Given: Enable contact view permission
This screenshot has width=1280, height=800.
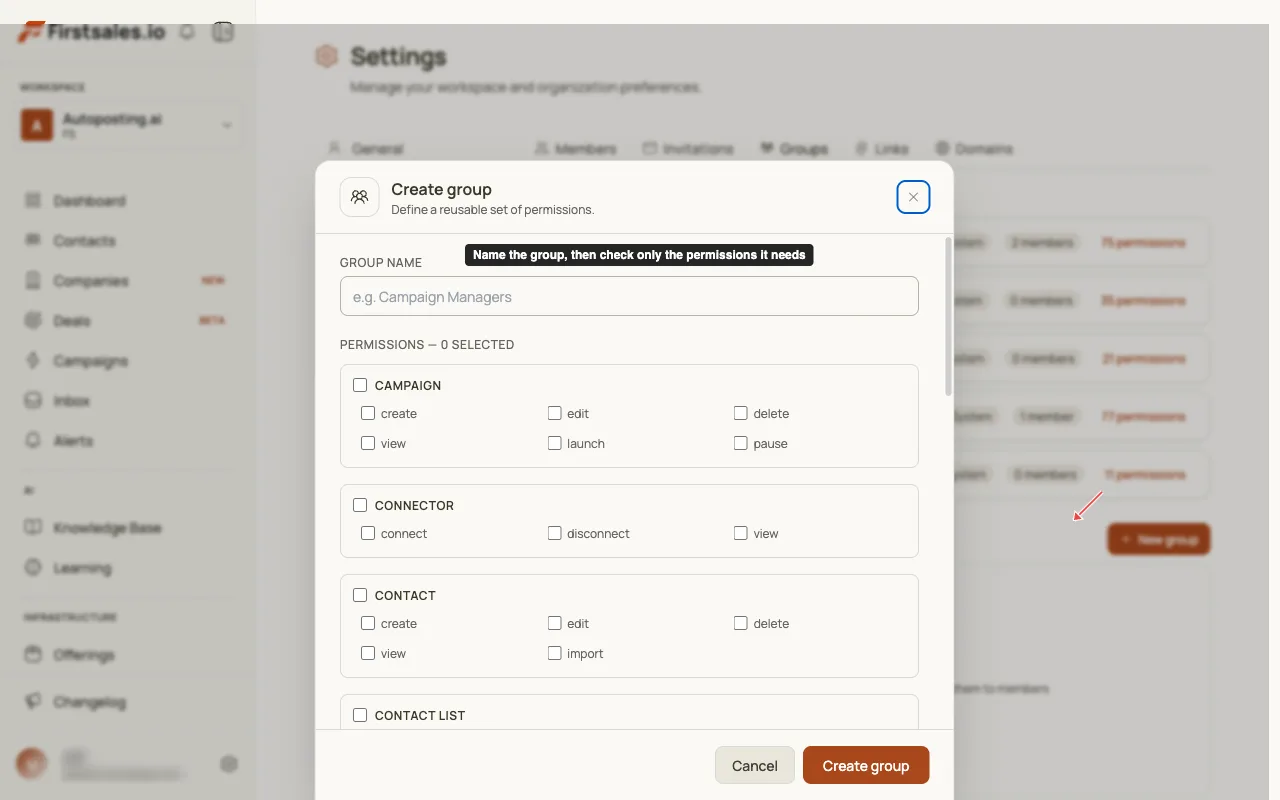Looking at the screenshot, I should tap(368, 653).
